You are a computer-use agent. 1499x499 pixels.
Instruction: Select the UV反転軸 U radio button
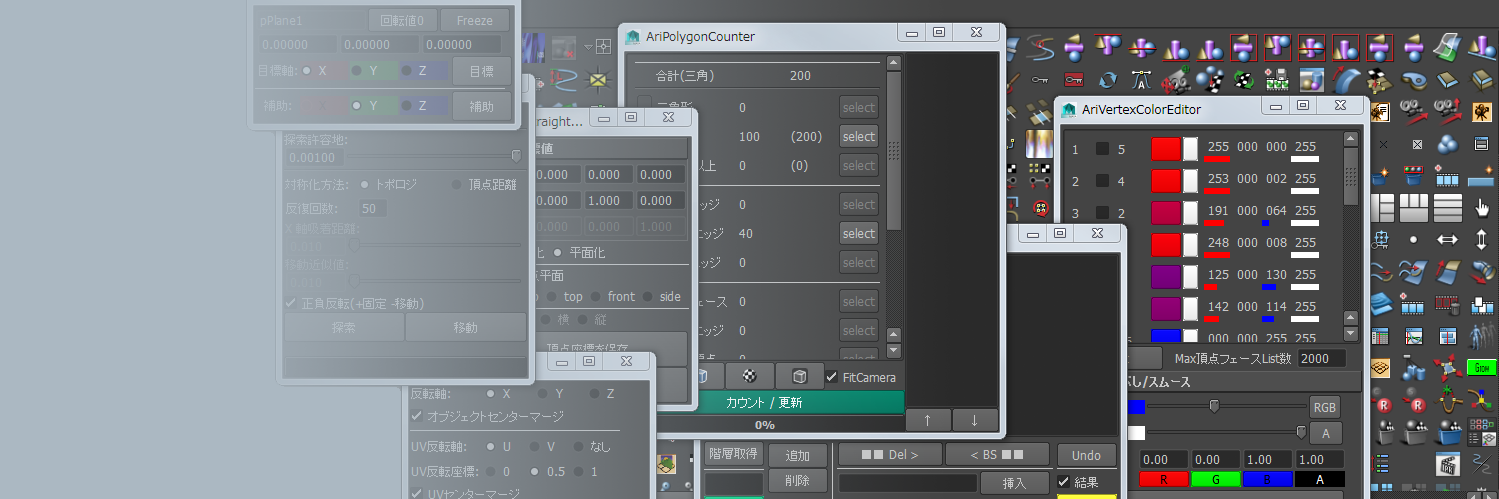(490, 446)
